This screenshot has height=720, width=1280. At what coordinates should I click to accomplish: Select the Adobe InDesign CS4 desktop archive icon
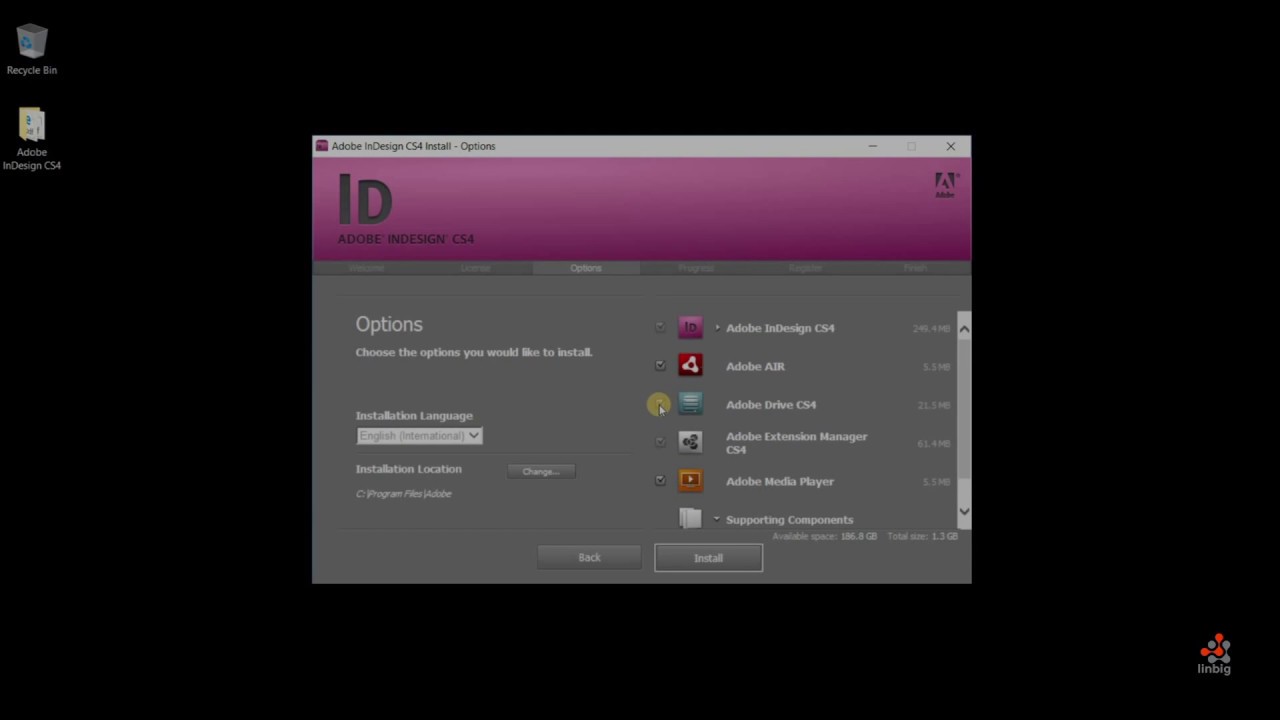(x=32, y=139)
